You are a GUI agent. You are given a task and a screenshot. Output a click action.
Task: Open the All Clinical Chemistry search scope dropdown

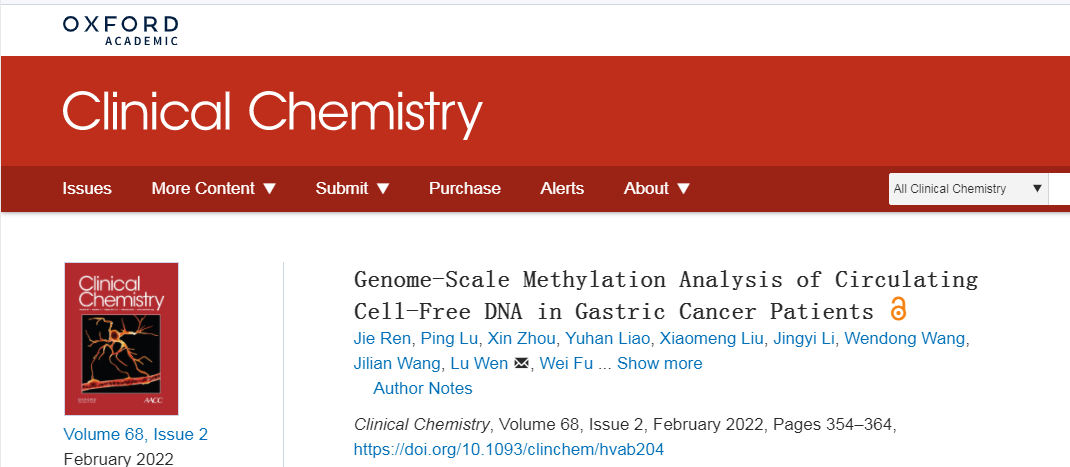pyautogui.click(x=967, y=188)
